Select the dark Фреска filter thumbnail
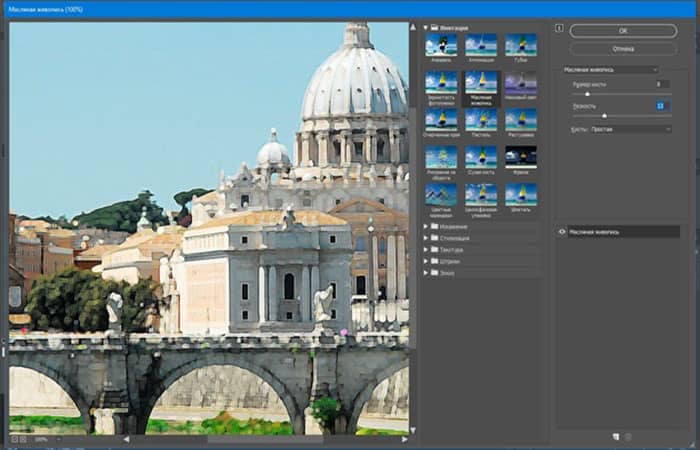 point(521,157)
